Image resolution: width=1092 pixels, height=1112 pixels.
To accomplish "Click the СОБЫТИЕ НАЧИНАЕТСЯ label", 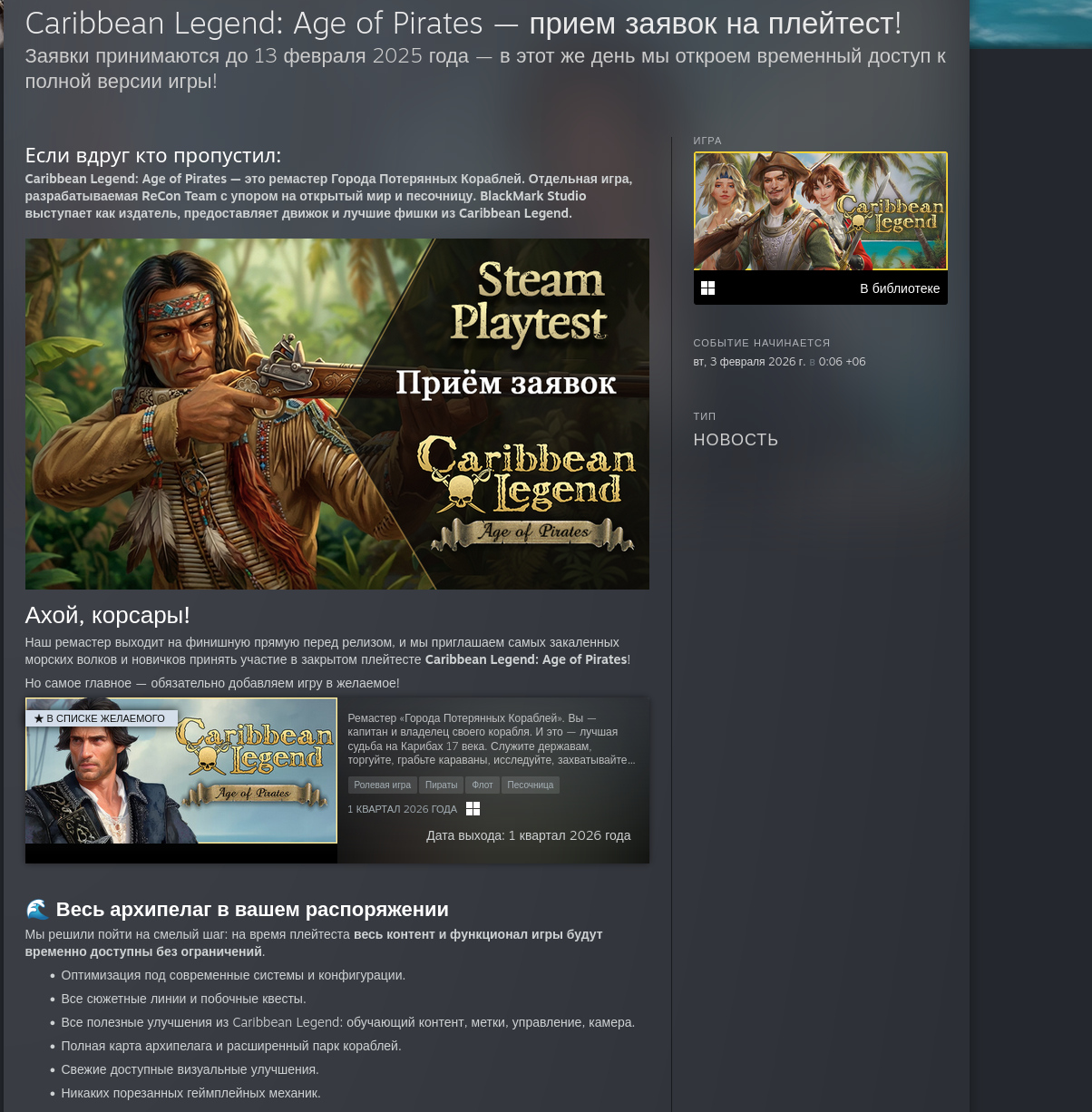I will tap(762, 343).
